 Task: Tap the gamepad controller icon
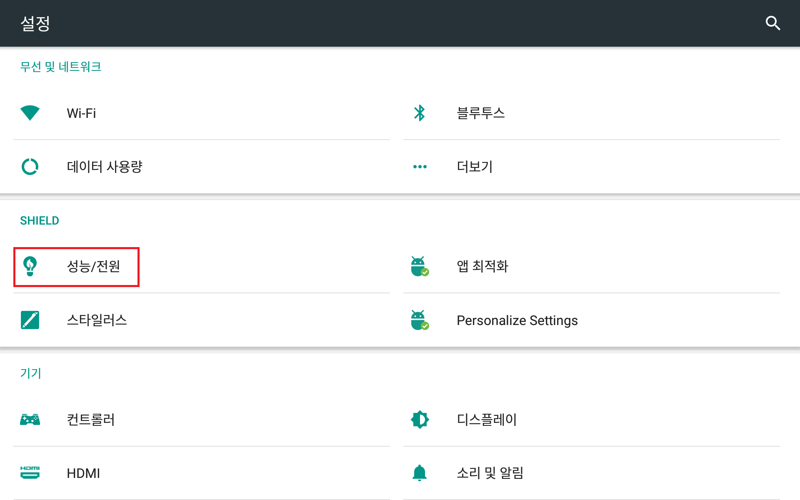[30, 419]
